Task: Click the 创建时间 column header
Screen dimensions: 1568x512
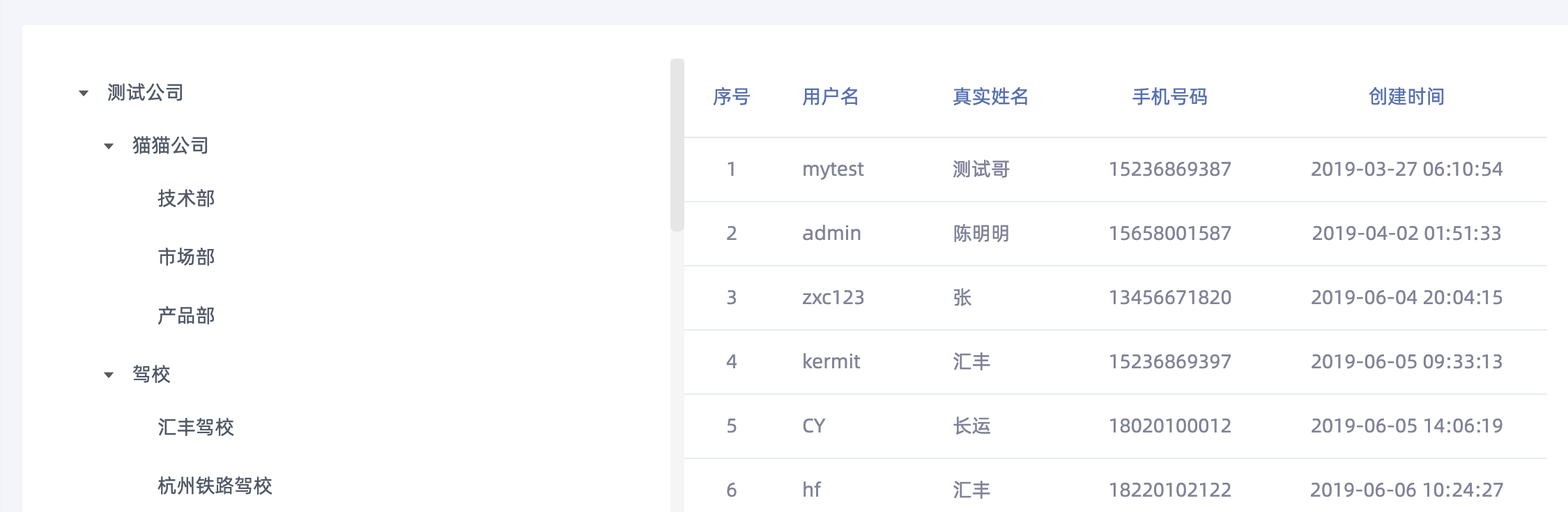Action: pos(1403,98)
